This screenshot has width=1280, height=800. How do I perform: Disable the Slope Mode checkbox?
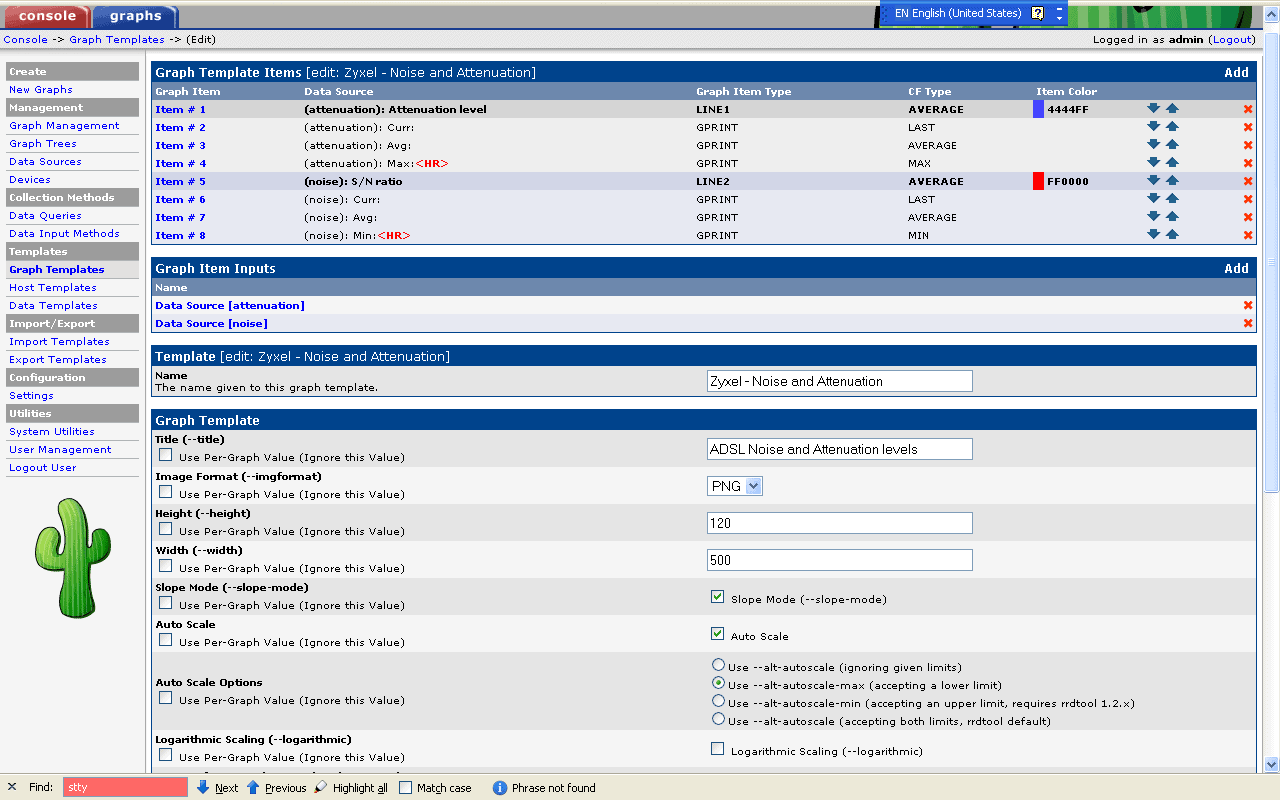point(717,597)
